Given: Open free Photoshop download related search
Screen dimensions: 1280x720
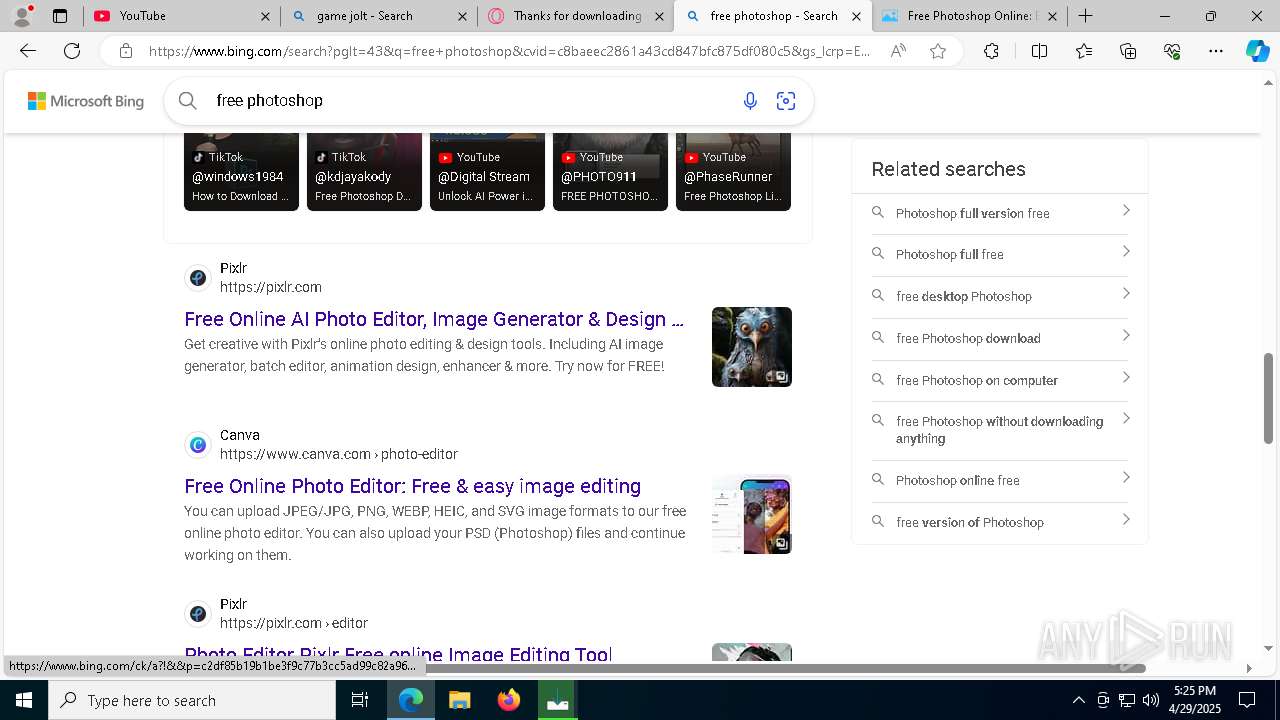Looking at the screenshot, I should (1000, 338).
